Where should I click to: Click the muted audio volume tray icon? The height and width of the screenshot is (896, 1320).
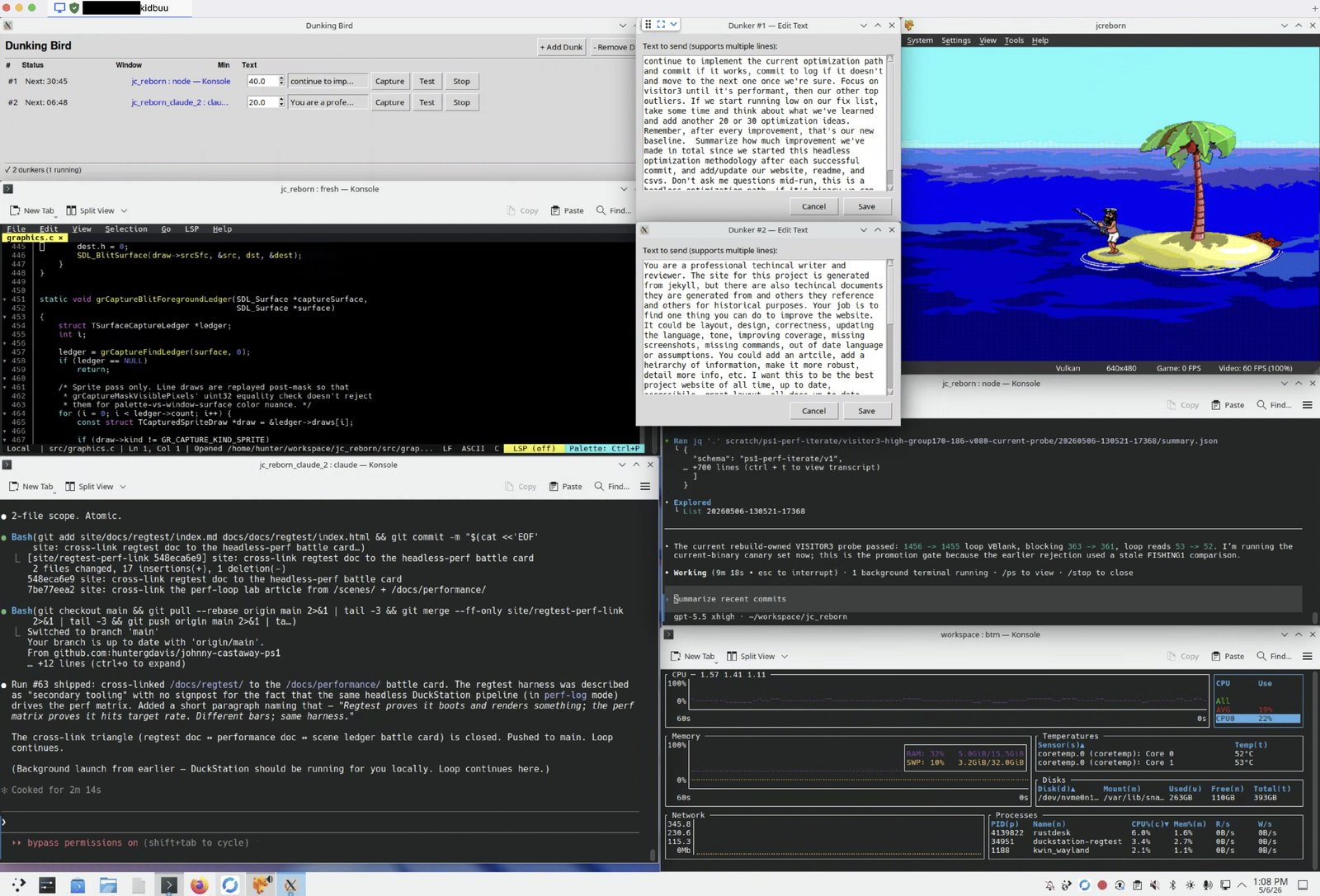pyautogui.click(x=1154, y=885)
